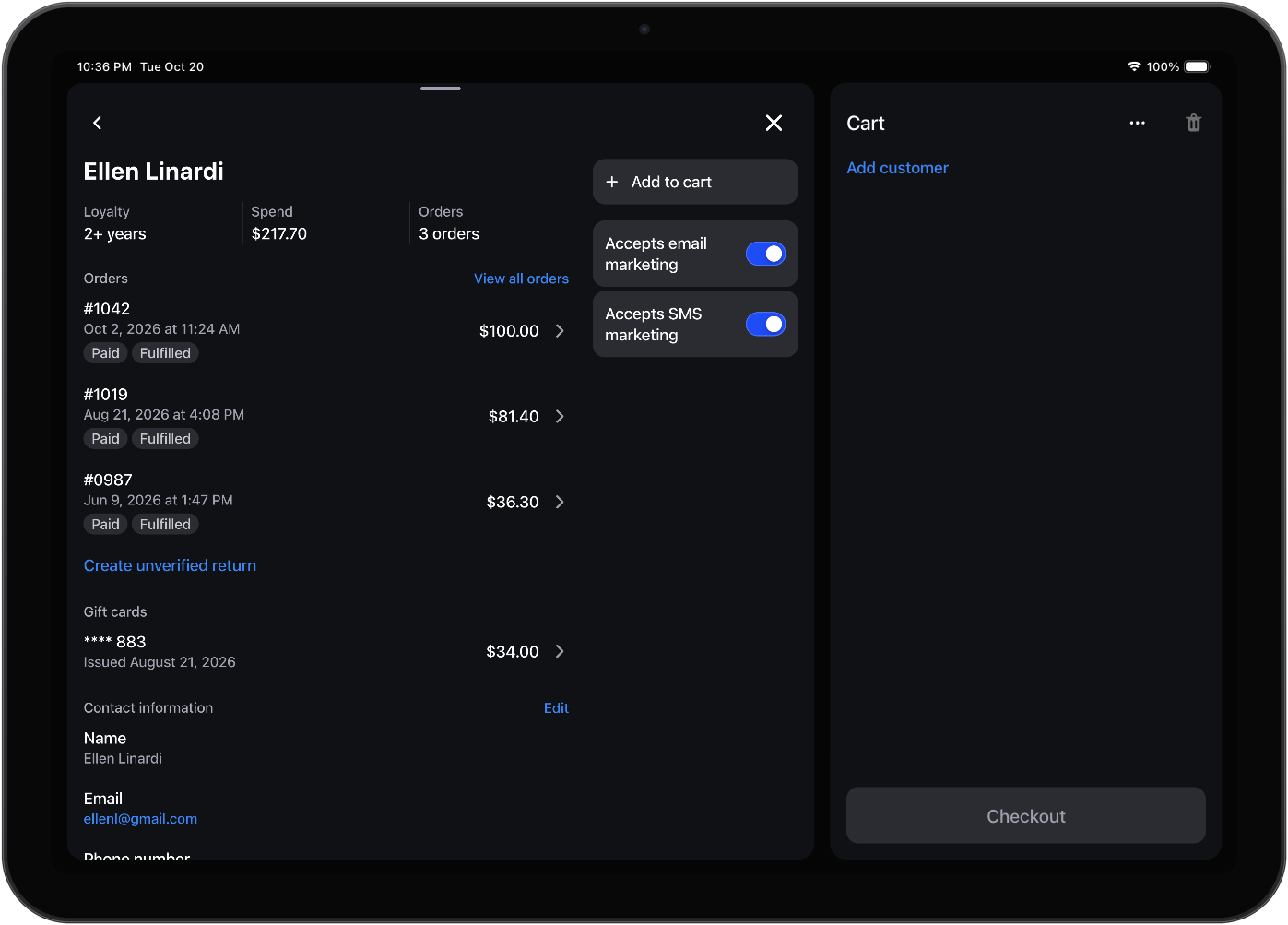The image size is (1288, 925).
Task: Go back using the left chevron
Action: click(97, 123)
